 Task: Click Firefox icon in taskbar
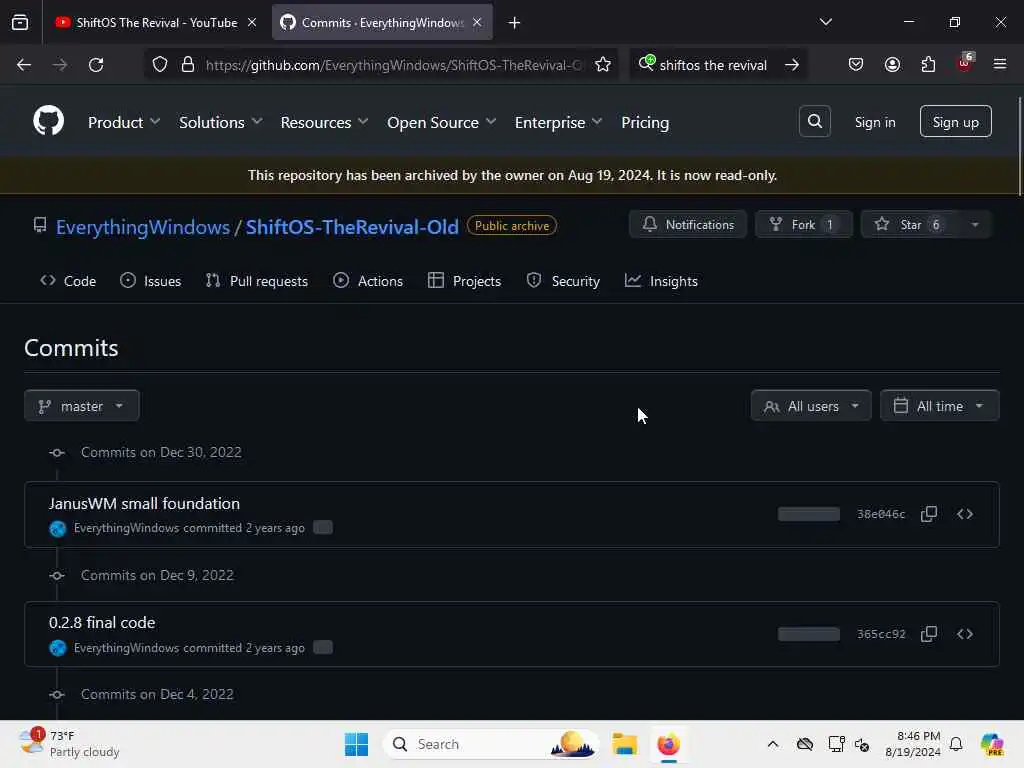[668, 744]
